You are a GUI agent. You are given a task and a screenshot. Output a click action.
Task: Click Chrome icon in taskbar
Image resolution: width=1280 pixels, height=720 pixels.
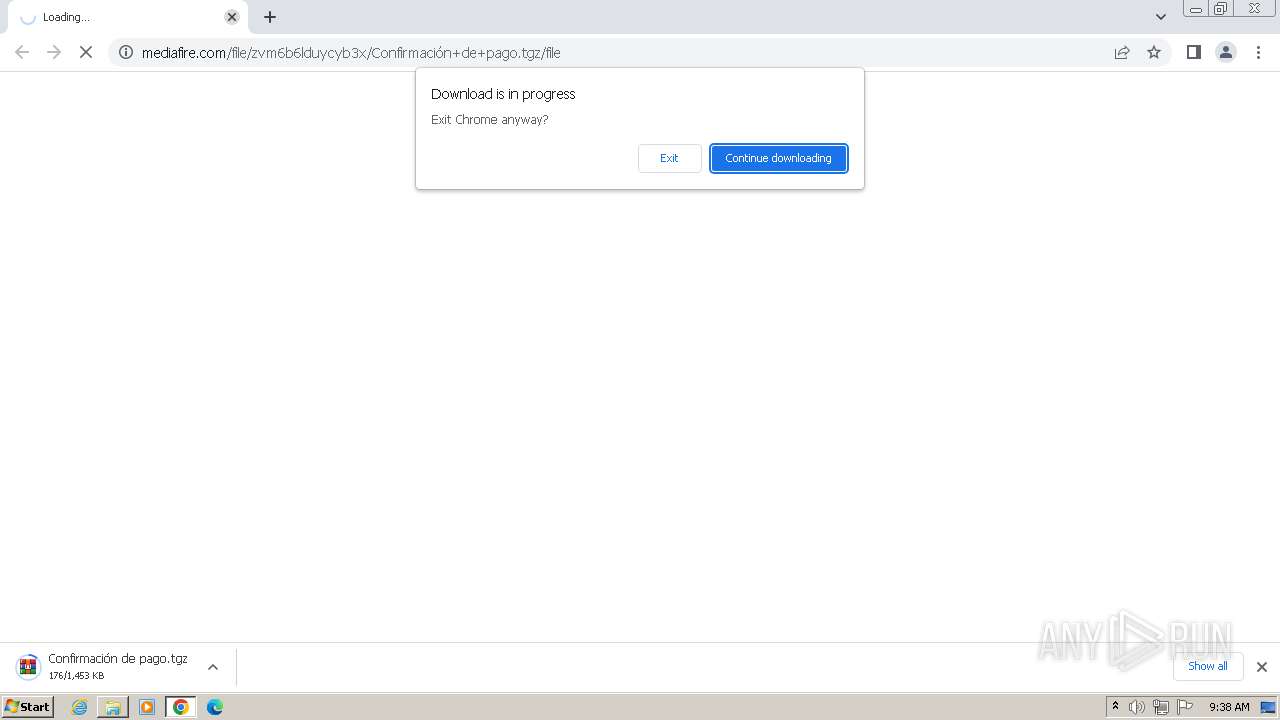181,707
